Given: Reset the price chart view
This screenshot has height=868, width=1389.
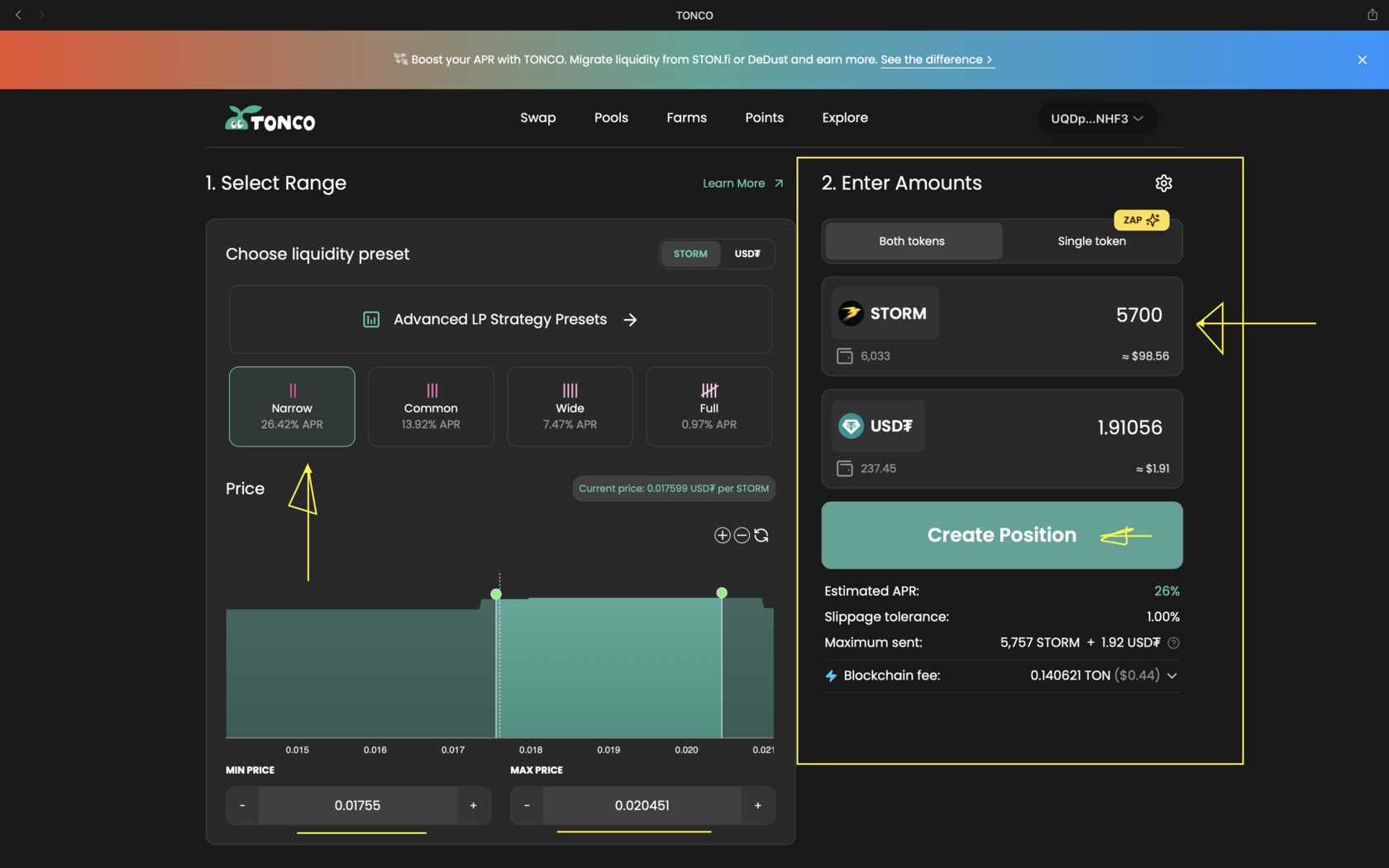Looking at the screenshot, I should click(x=761, y=535).
